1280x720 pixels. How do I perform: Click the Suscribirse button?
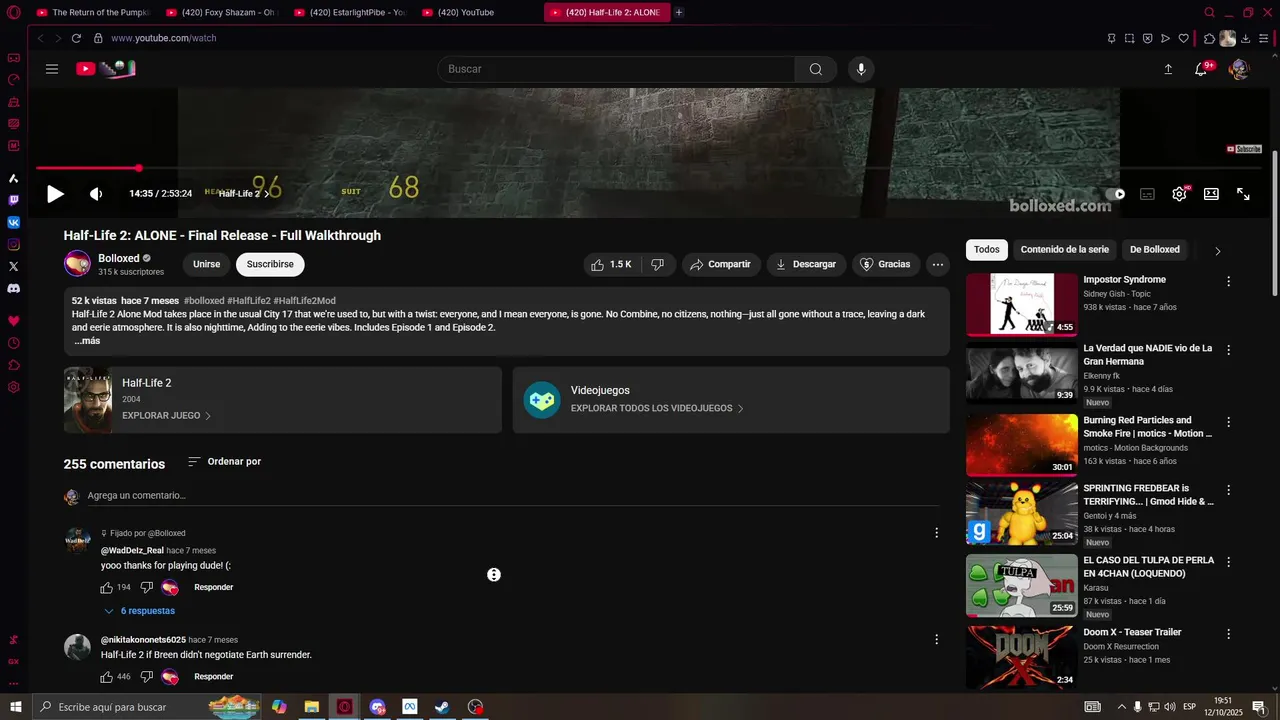(270, 264)
